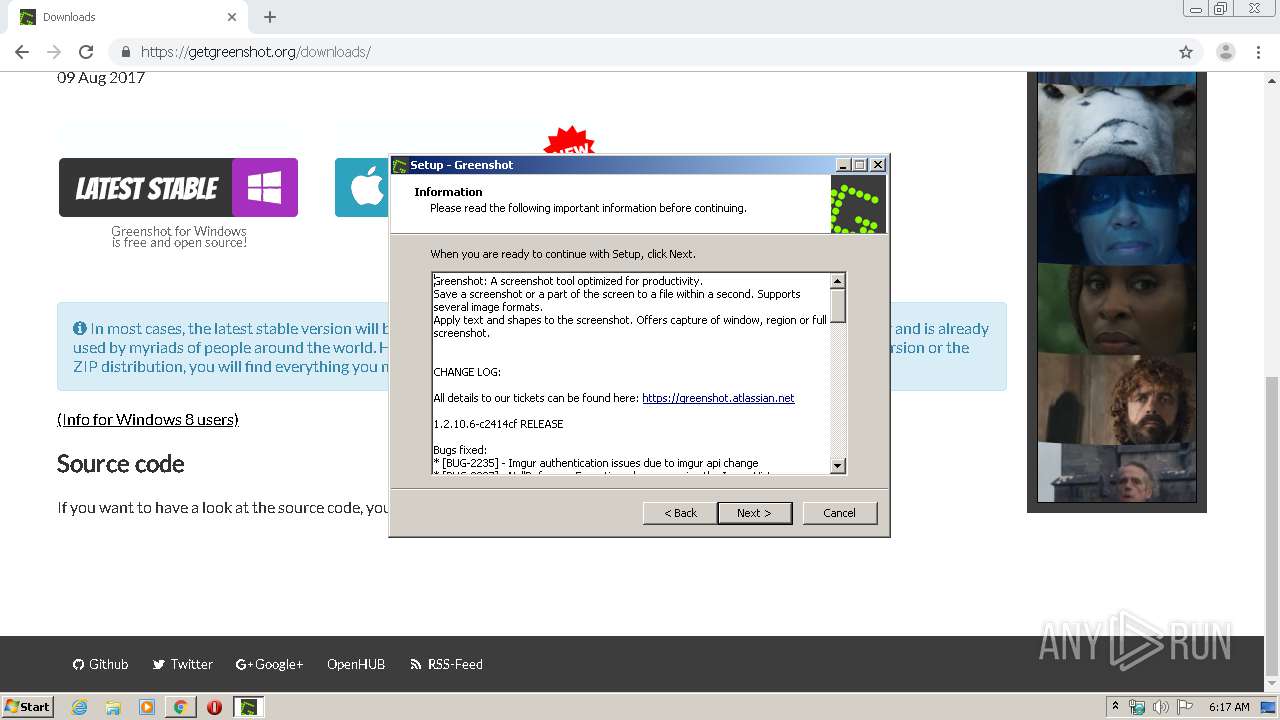Click the 6:17 AM system clock
Screen dimensions: 1280x720
tap(1229, 707)
